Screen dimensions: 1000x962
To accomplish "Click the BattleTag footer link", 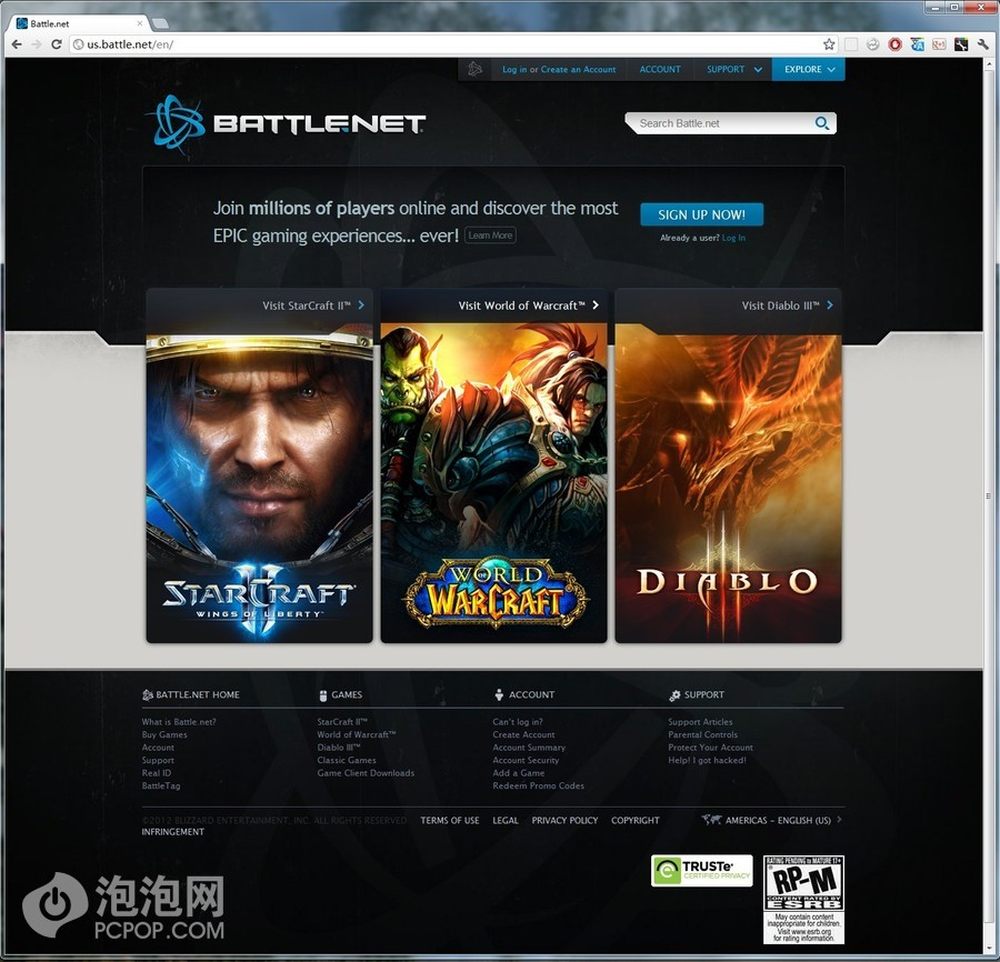I will click(x=161, y=785).
